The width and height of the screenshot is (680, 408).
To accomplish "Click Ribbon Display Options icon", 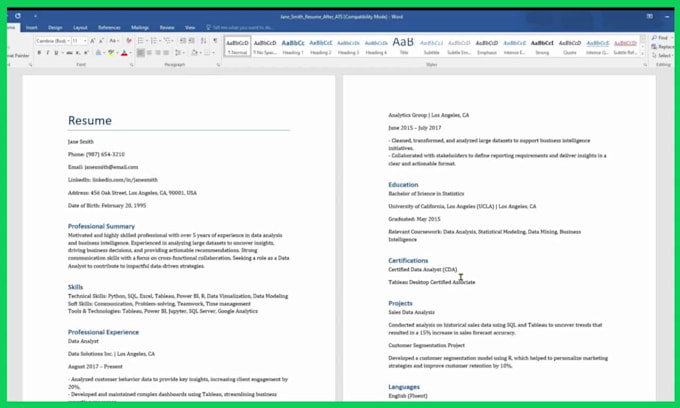I will [650, 16].
